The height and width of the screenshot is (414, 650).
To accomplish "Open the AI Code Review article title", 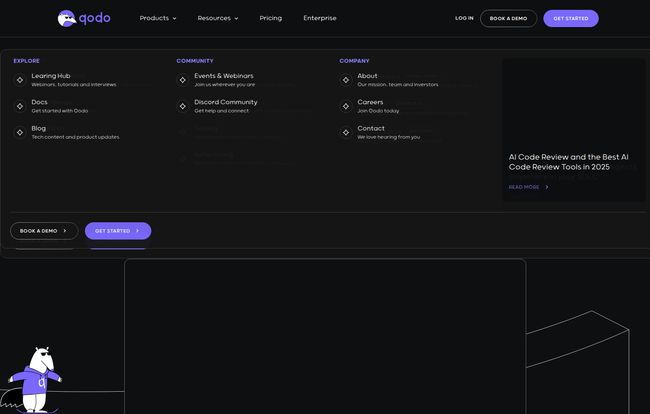I will (x=568, y=162).
